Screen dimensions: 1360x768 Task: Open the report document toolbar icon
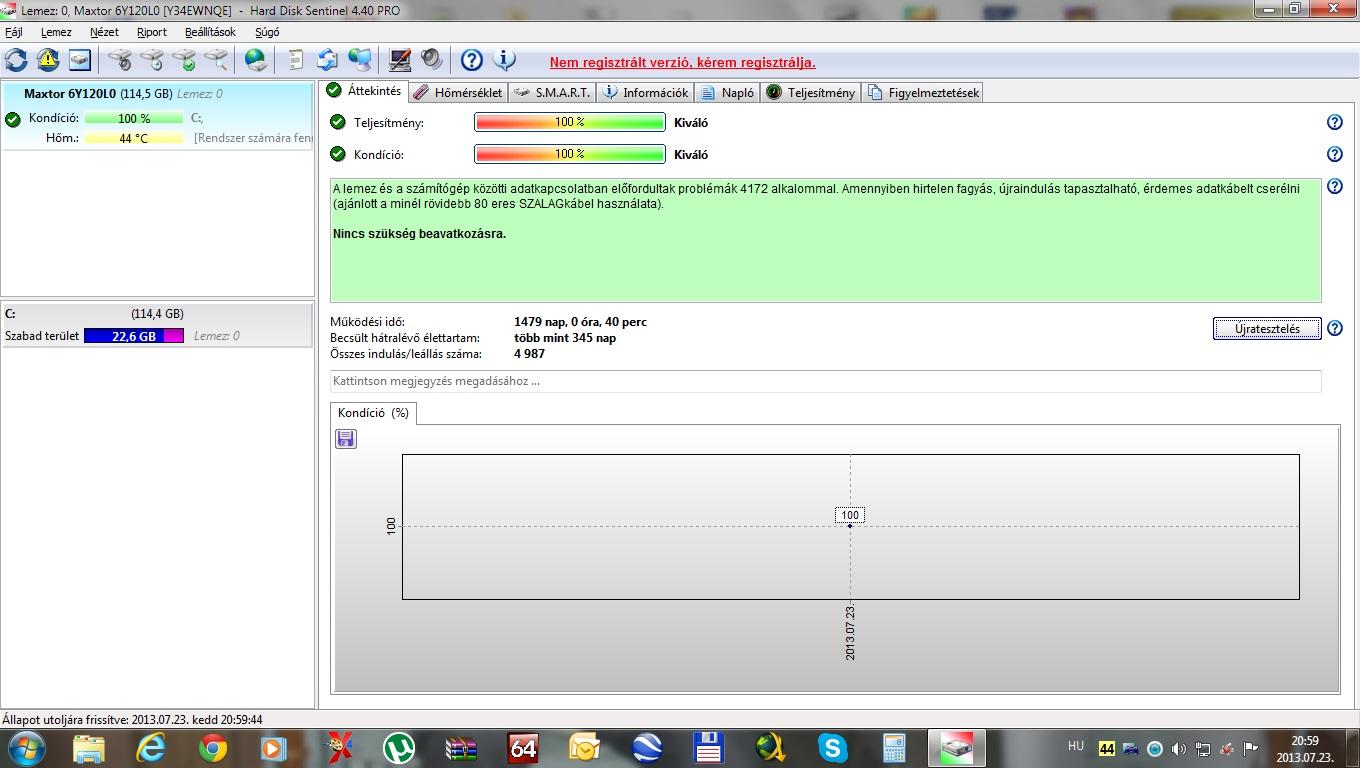click(296, 60)
